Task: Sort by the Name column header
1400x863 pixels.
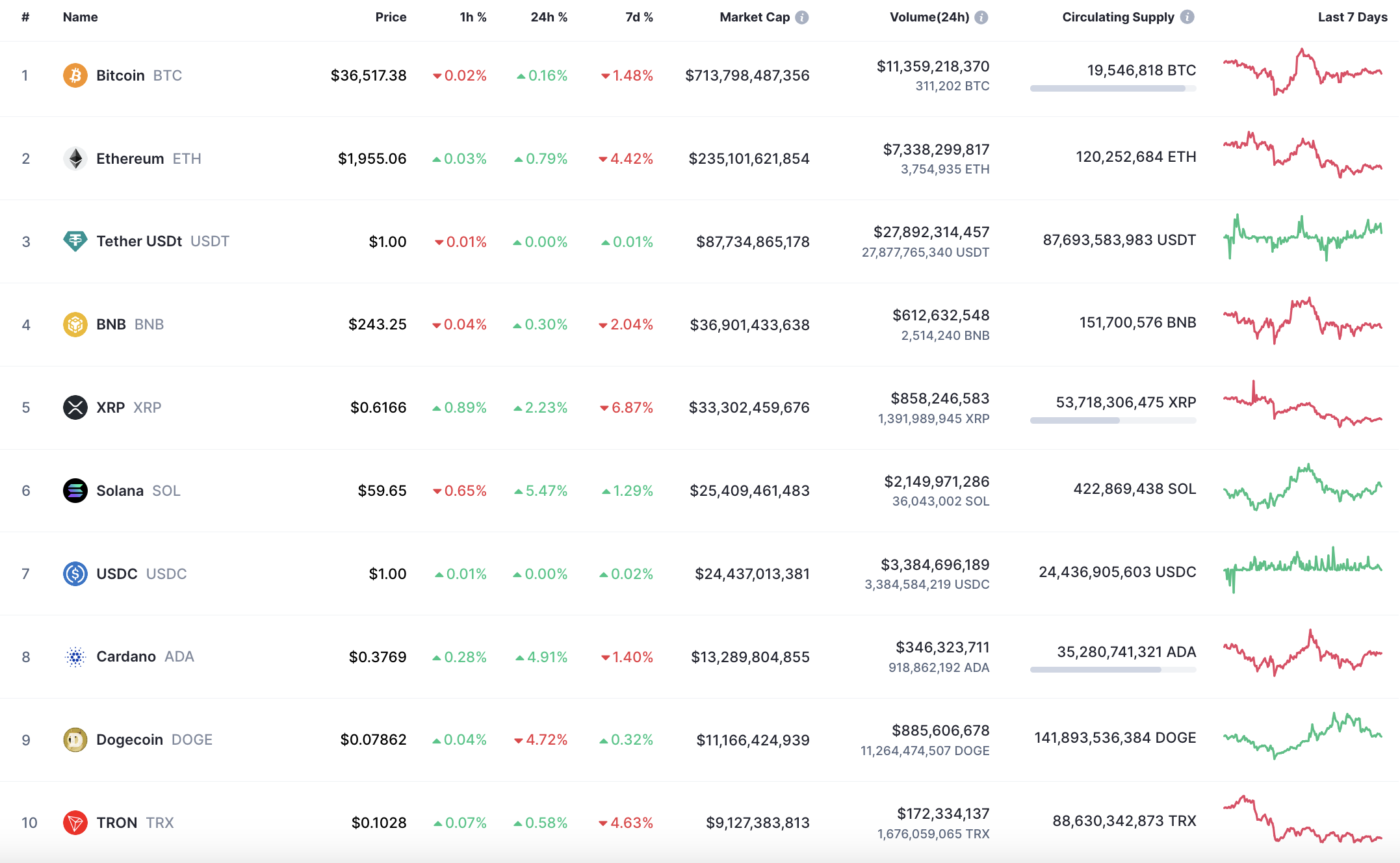Action: tap(81, 18)
